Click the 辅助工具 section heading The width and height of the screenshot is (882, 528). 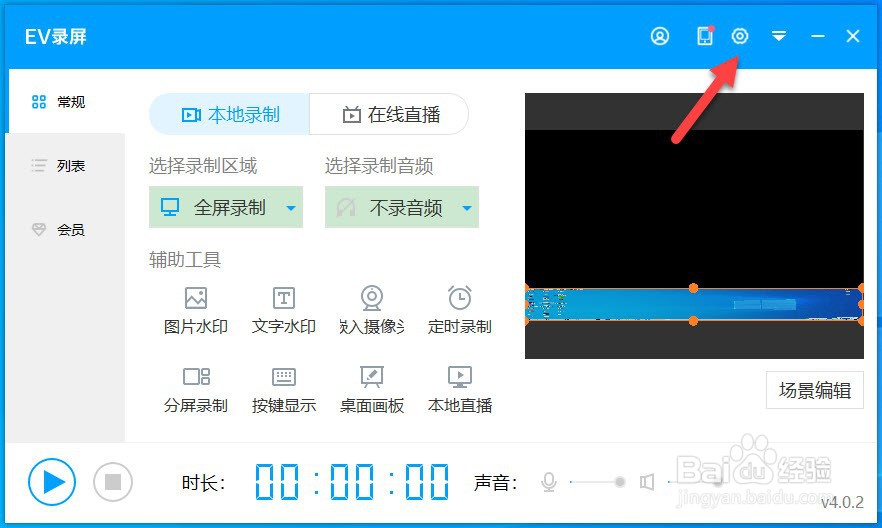pyautogui.click(x=185, y=260)
